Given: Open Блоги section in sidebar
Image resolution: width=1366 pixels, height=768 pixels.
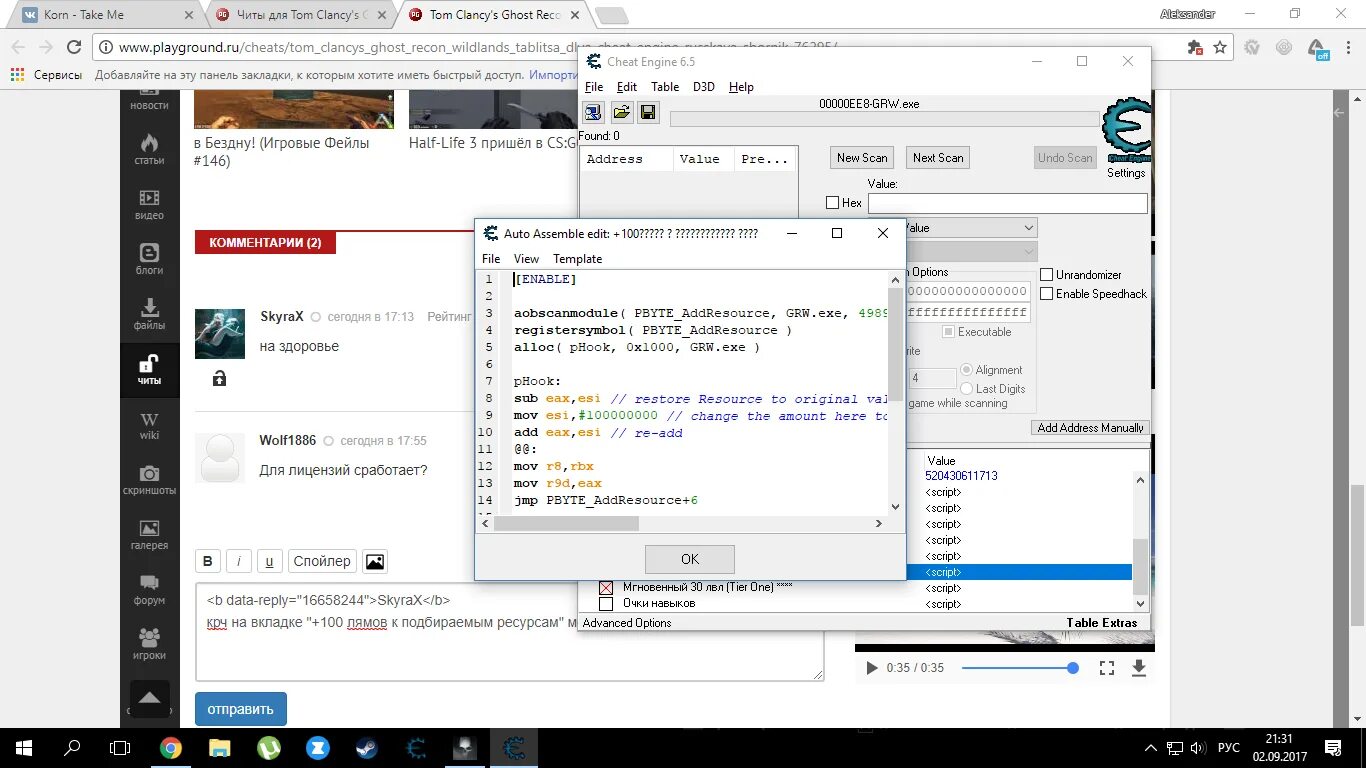Looking at the screenshot, I should [x=150, y=259].
